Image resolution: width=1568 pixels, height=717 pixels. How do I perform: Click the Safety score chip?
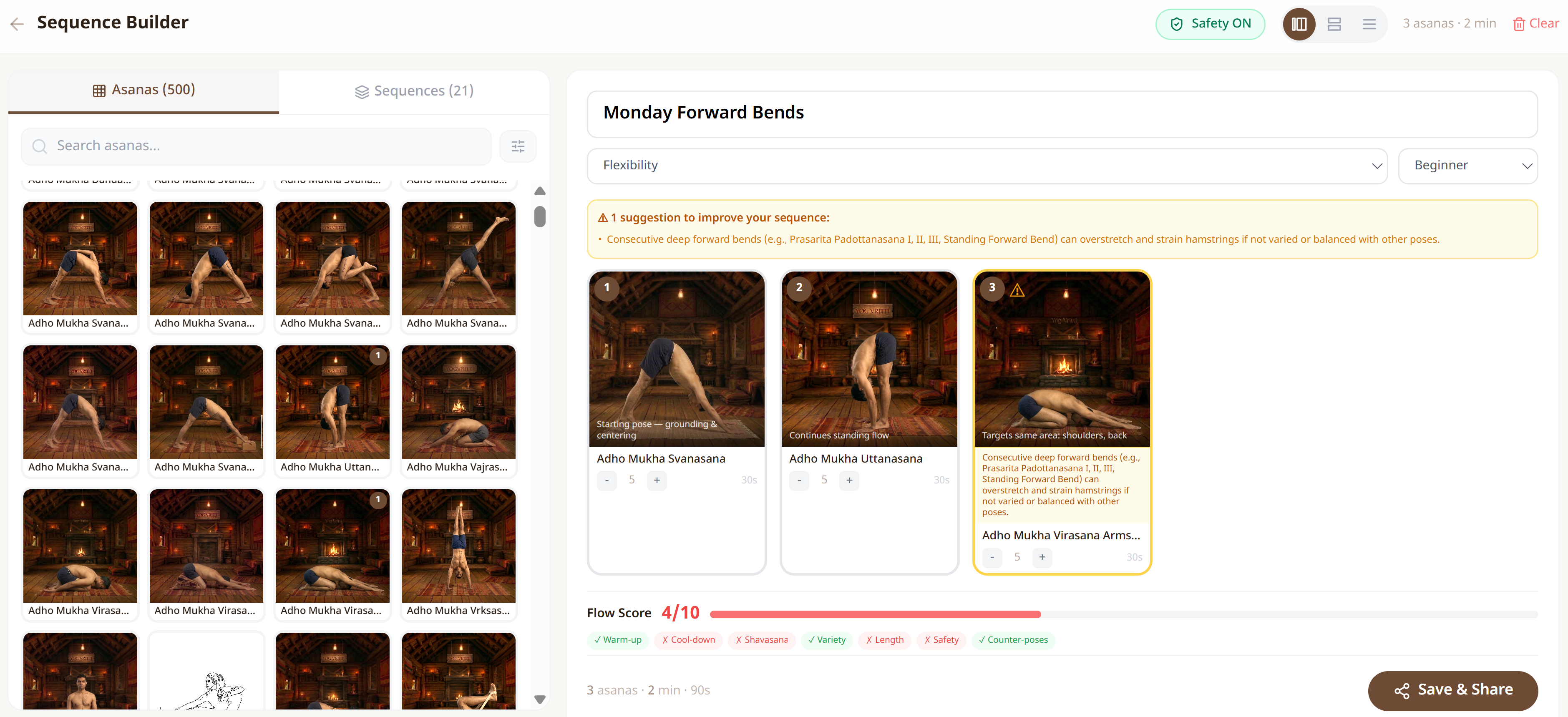tap(941, 640)
